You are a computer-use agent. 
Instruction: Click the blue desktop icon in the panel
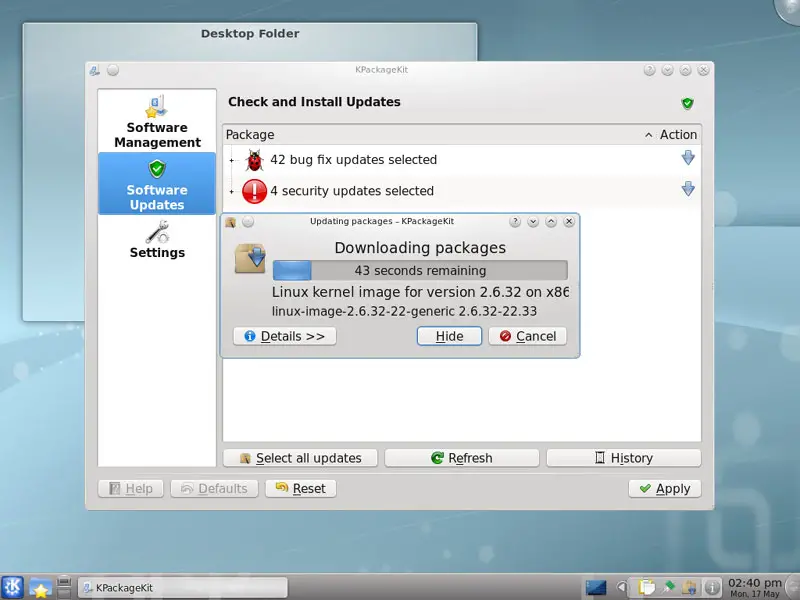[595, 588]
